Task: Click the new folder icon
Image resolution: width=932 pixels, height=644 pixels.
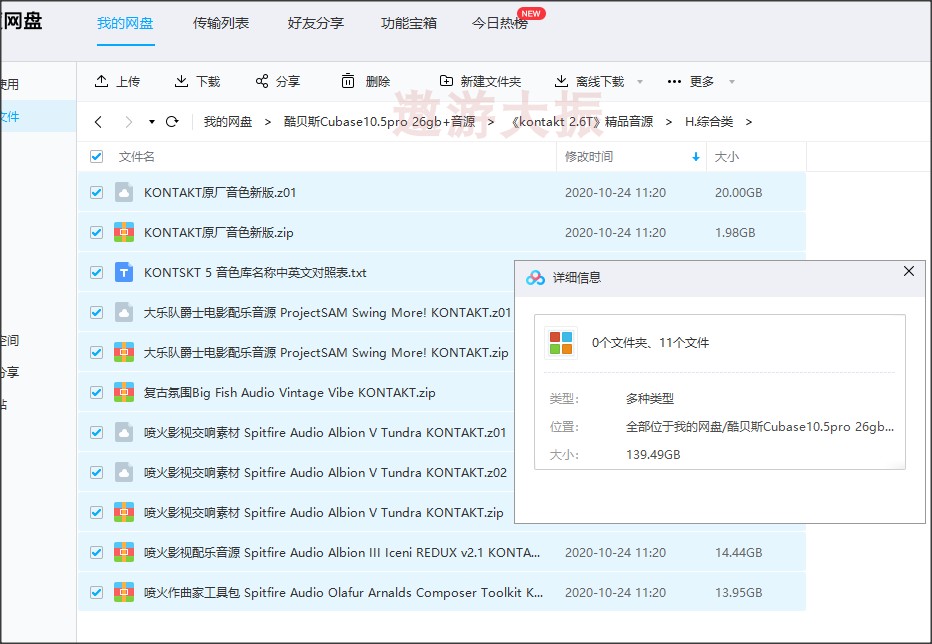Action: pos(446,81)
